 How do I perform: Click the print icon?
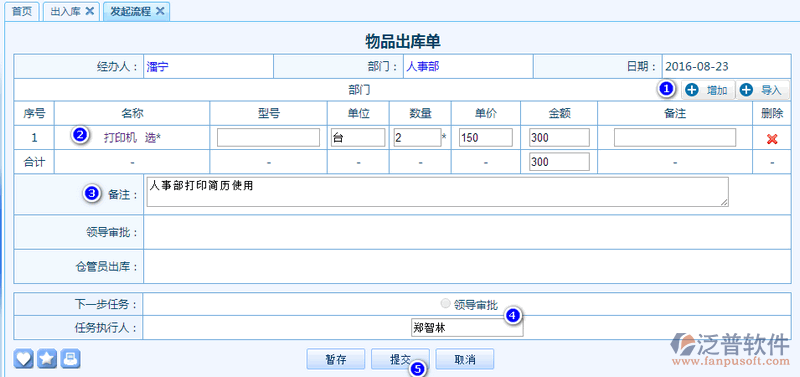70,359
